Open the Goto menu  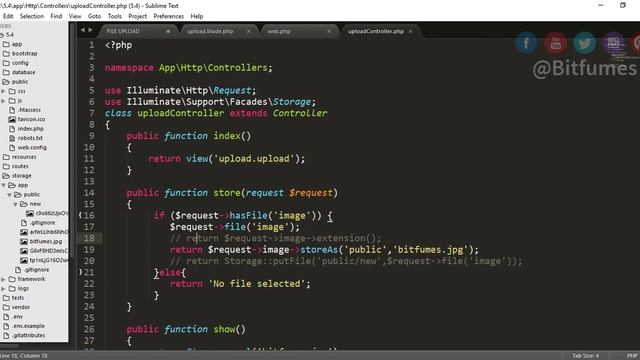94,16
